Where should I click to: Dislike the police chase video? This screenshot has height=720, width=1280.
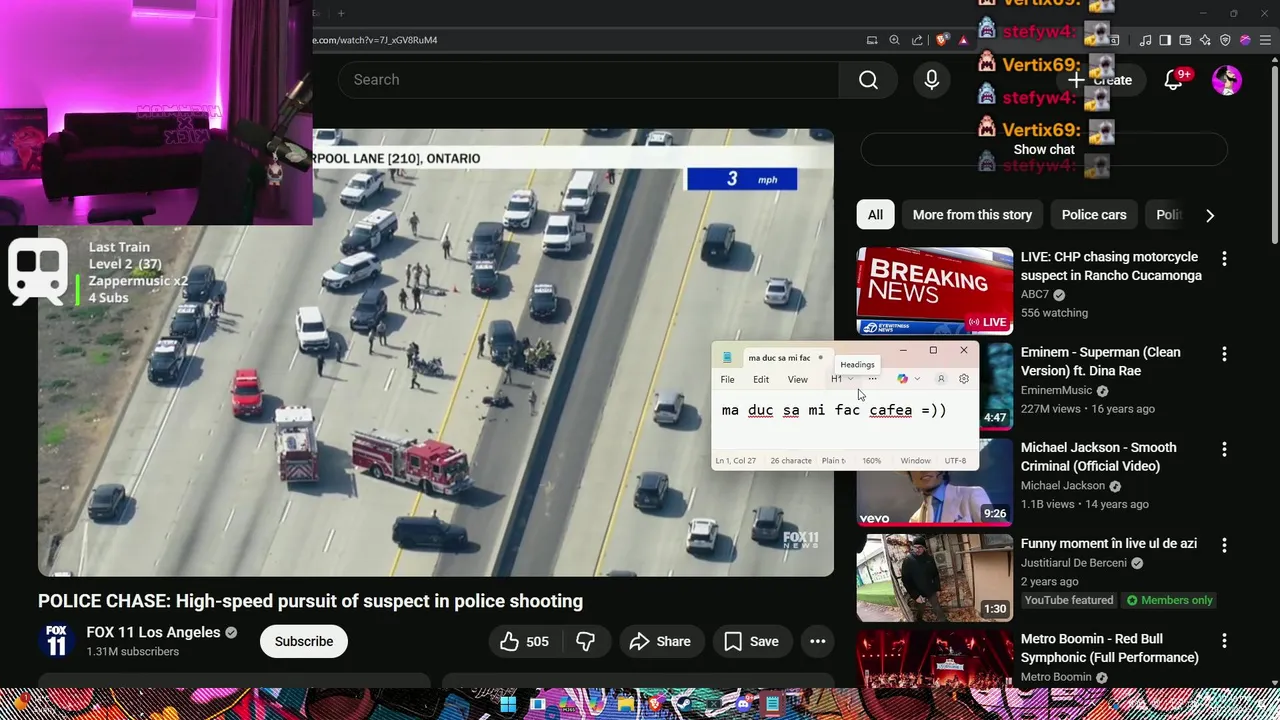[x=586, y=641]
